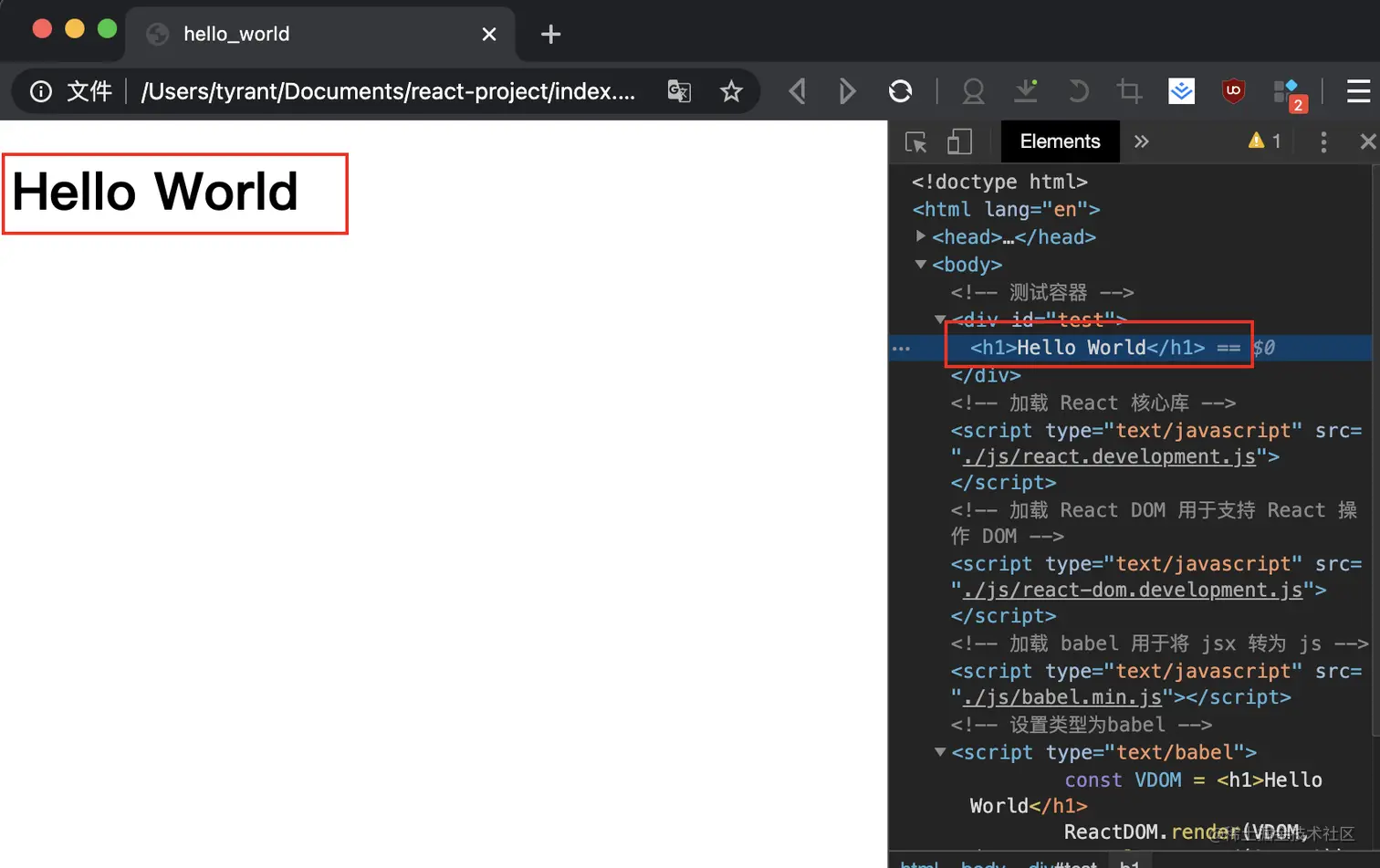Toggle the device toolbar in DevTools

click(959, 141)
